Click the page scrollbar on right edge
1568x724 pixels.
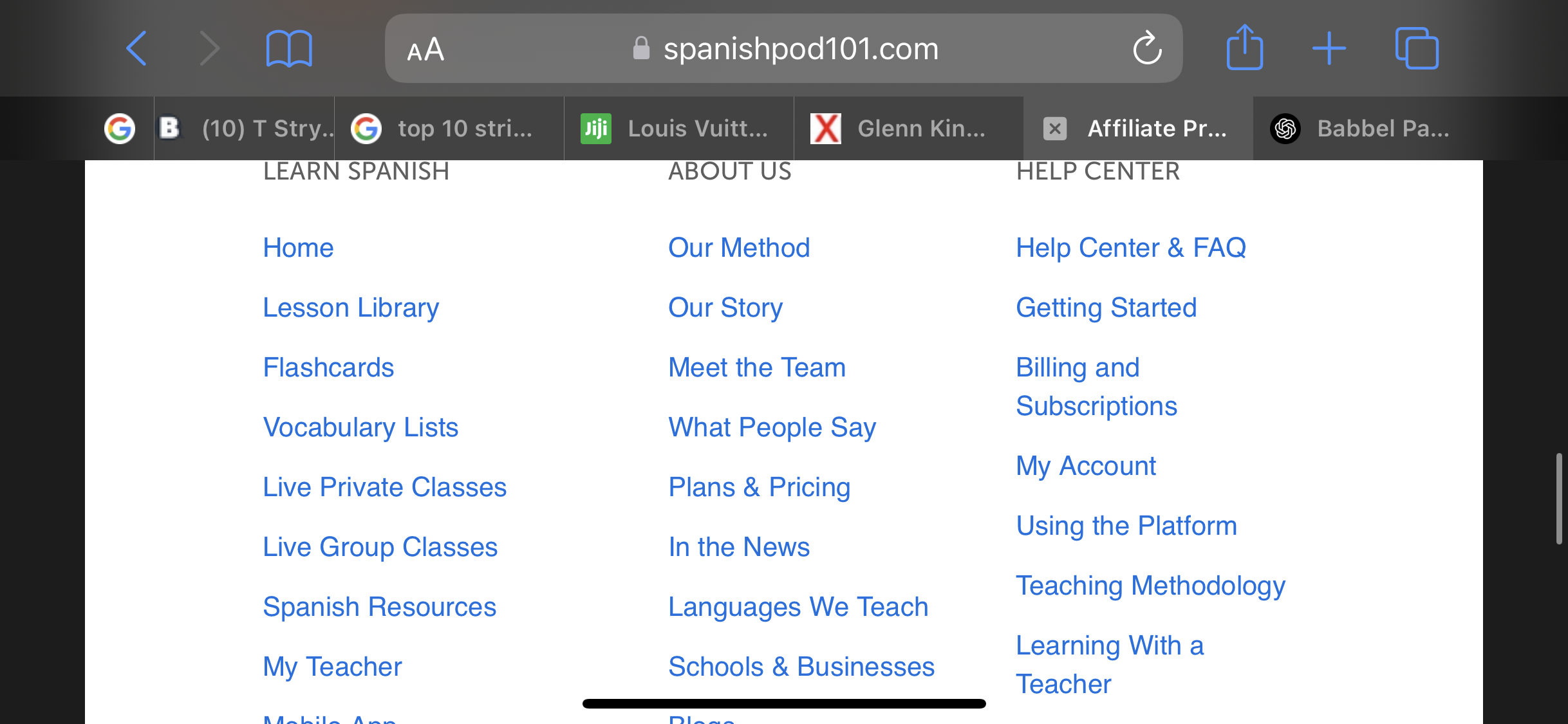1558,499
